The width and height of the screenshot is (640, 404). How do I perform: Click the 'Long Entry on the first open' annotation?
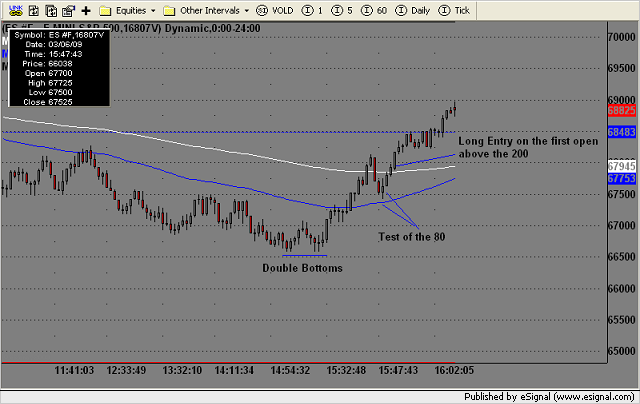[528, 141]
